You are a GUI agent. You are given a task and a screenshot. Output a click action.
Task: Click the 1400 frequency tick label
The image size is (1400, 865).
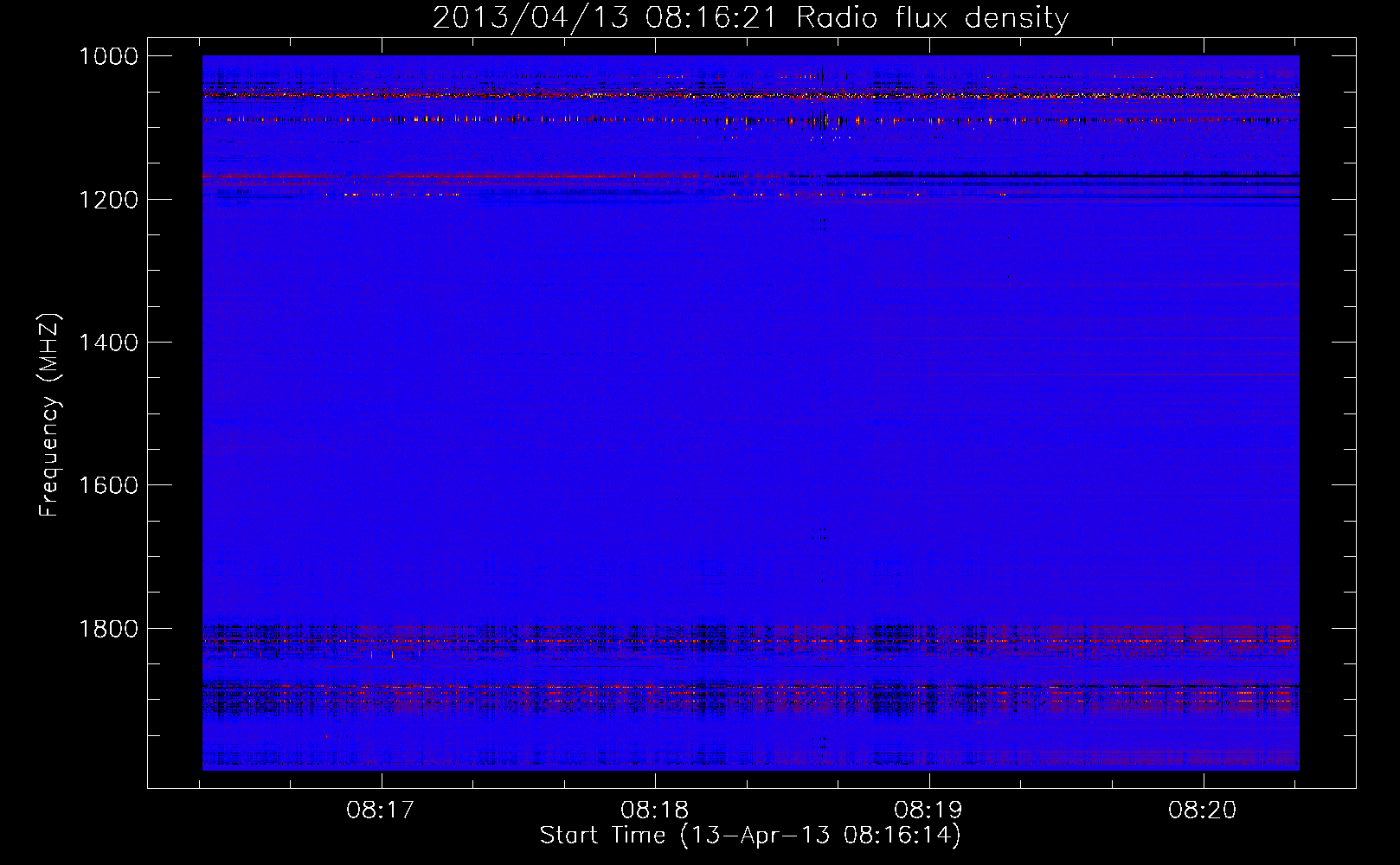pos(108,343)
